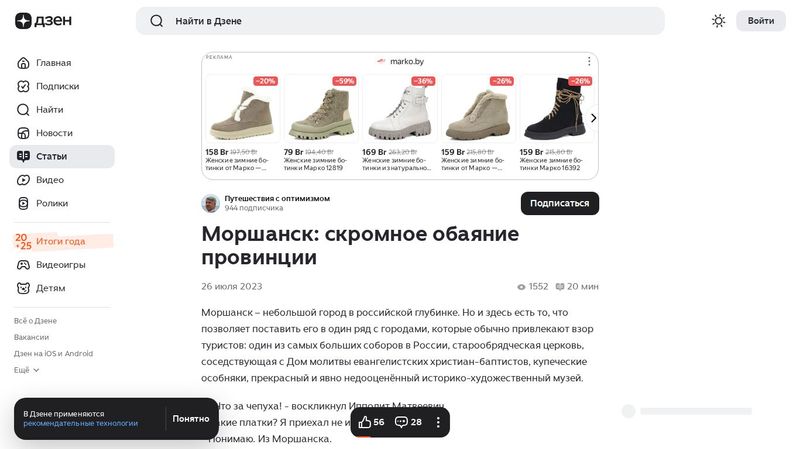Go to the 'Видео' section
The height and width of the screenshot is (449, 800).
pyautogui.click(x=50, y=180)
